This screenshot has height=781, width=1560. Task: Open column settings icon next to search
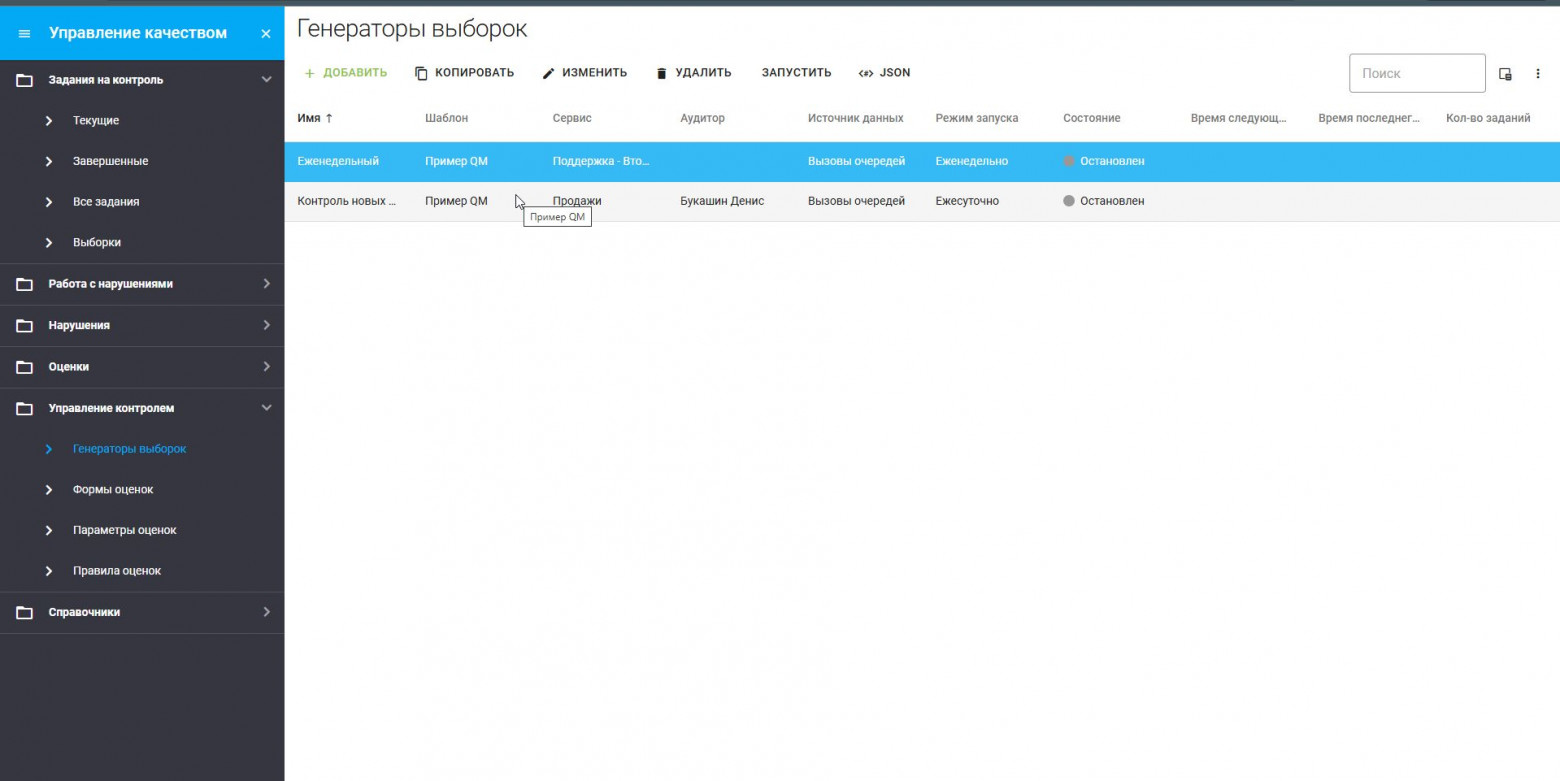(x=1505, y=74)
